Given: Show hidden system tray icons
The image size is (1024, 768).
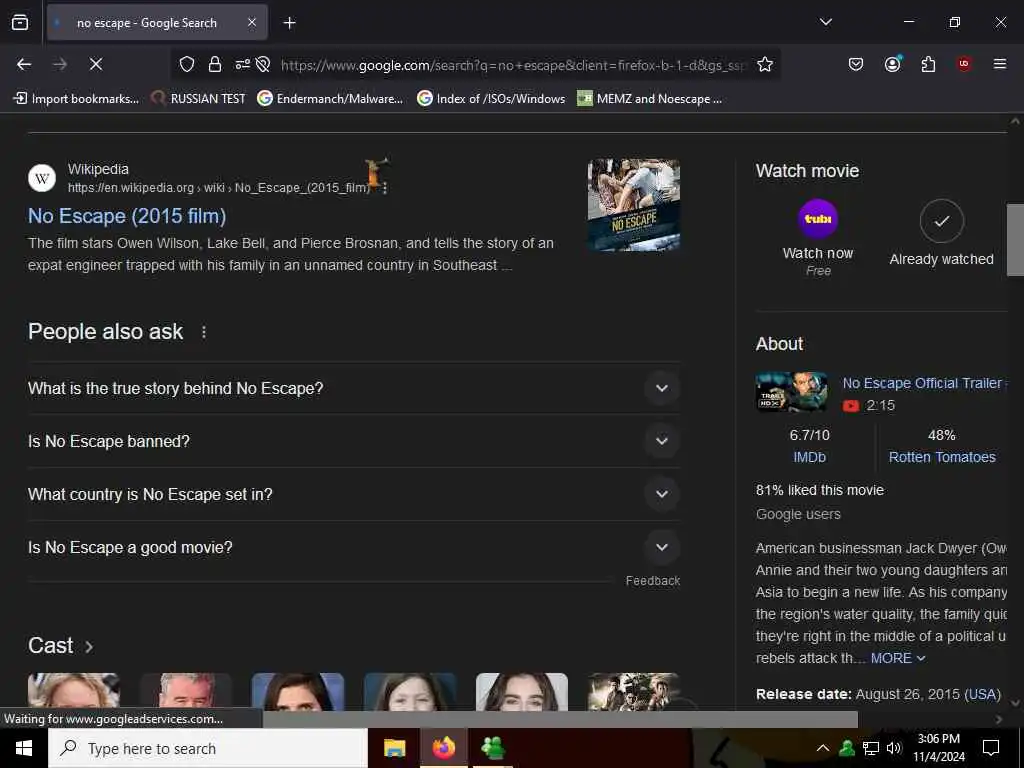Looking at the screenshot, I should point(823,748).
